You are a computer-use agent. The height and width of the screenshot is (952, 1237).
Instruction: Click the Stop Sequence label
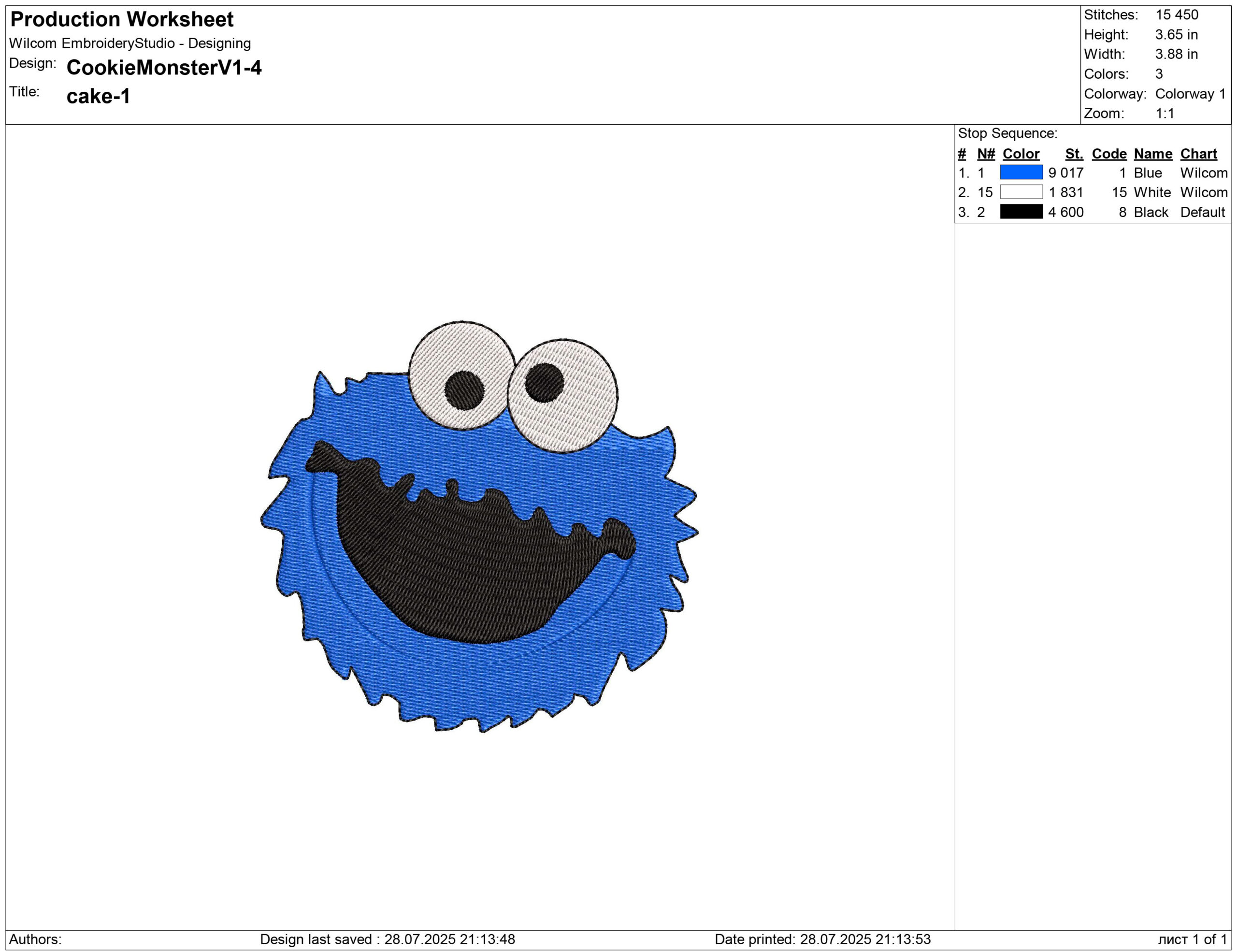(1007, 133)
